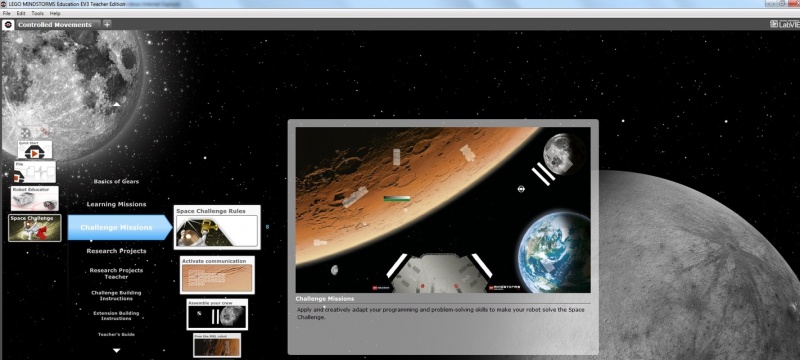Select the Research Projects category

click(116, 251)
